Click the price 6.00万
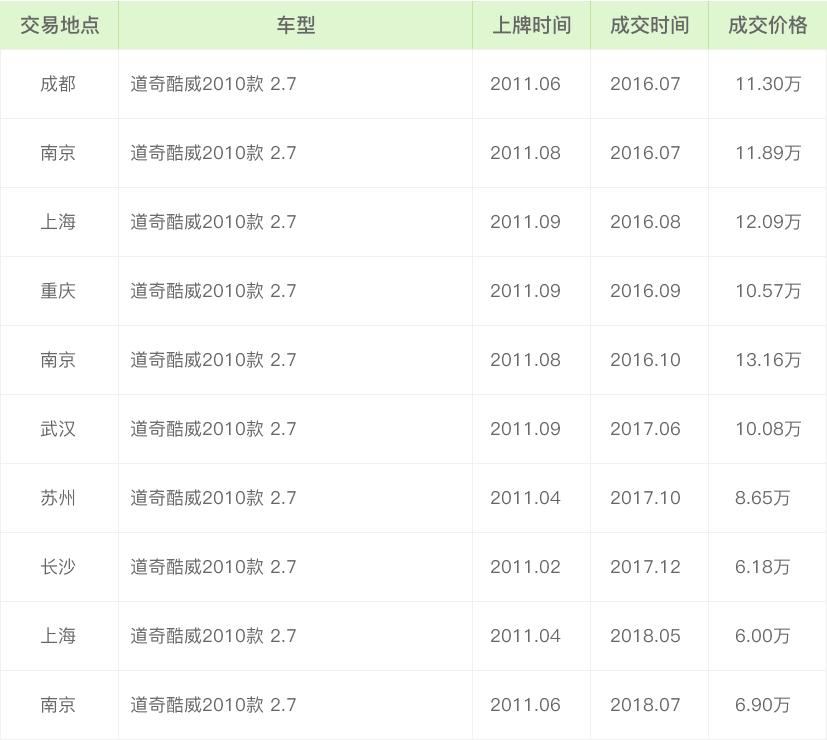Screen dimensions: 827x740 762,636
